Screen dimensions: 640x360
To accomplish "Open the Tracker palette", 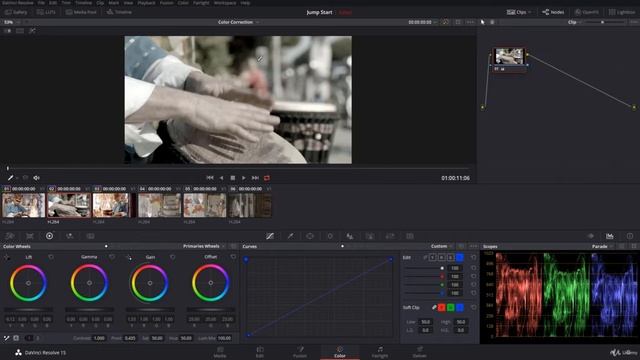I will coord(330,236).
